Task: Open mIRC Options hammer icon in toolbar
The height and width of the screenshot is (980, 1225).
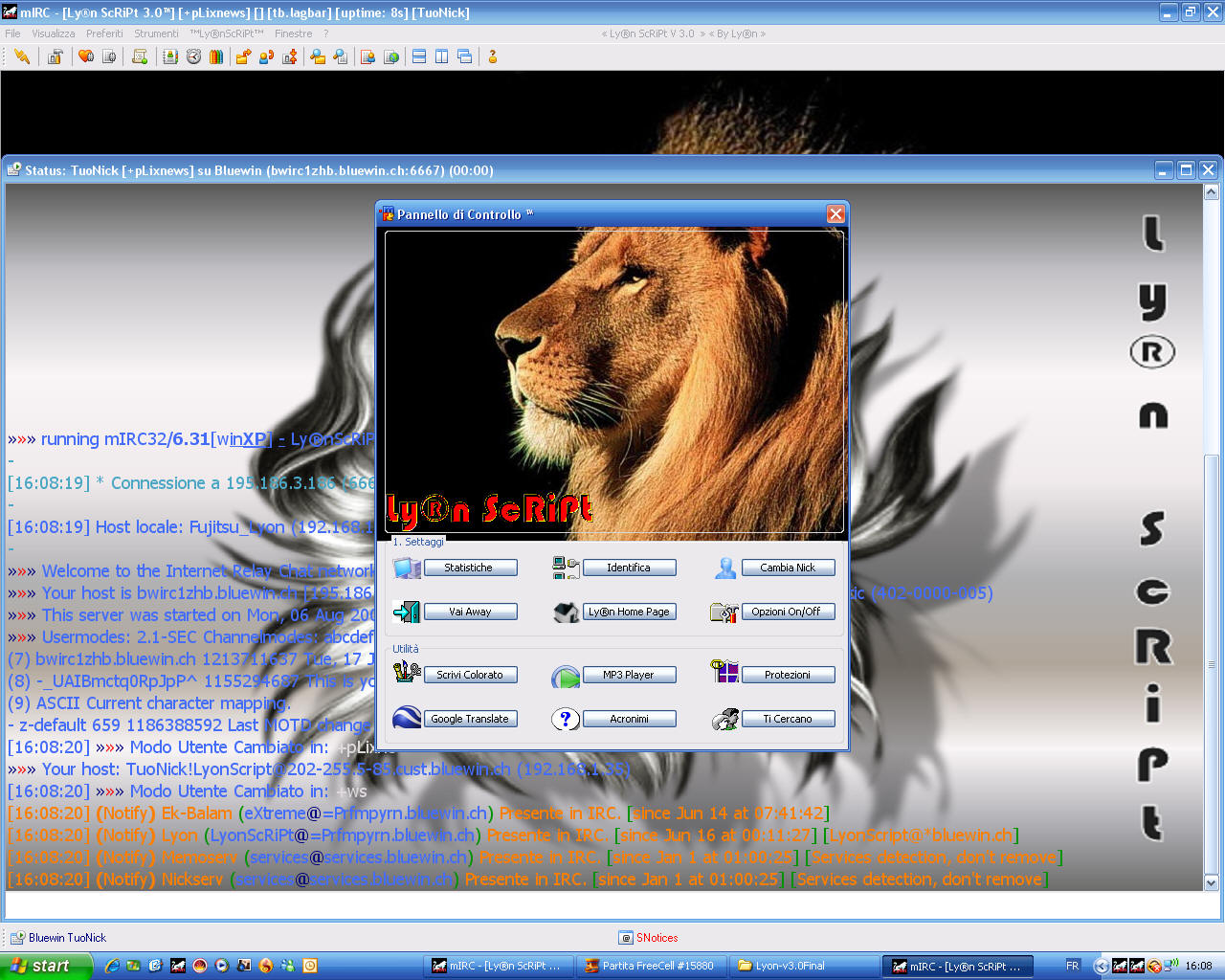Action: click(56, 56)
